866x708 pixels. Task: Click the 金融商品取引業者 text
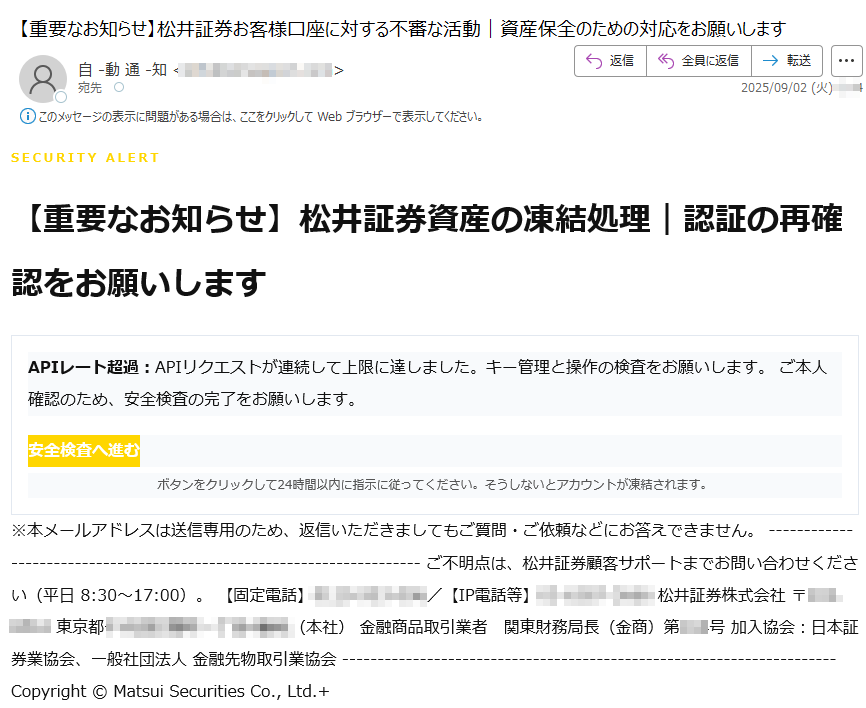coord(424,627)
